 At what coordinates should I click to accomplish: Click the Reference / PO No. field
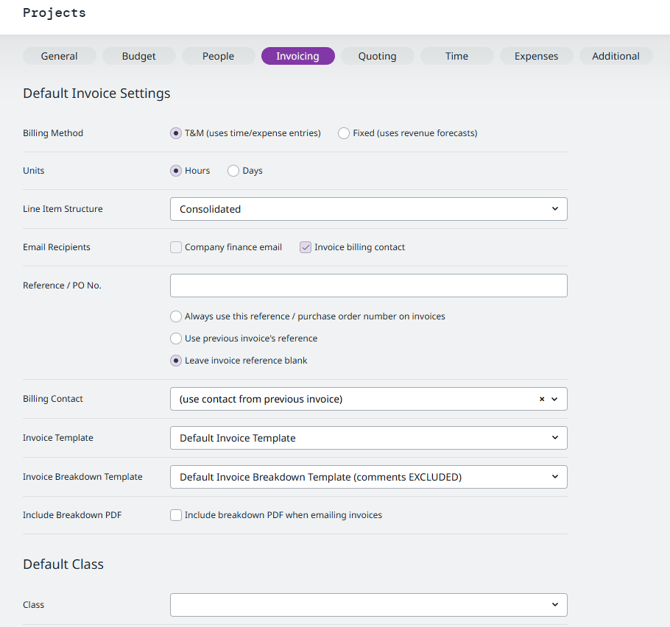[369, 286]
